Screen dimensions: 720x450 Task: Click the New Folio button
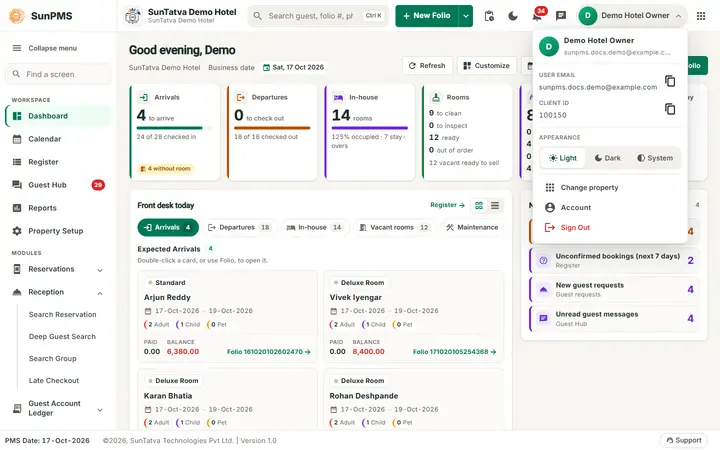[x=427, y=16]
